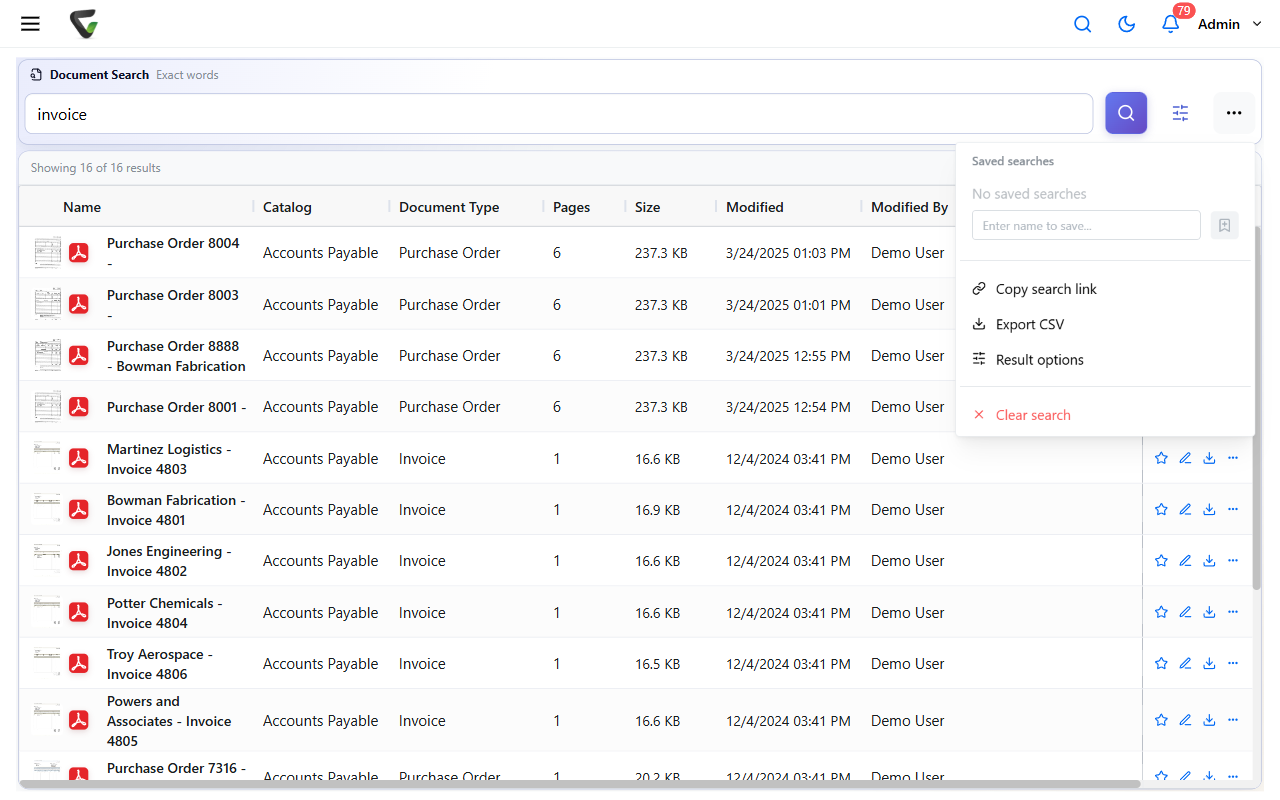Open Purchase Order 8888 Bowman thumbnail
This screenshot has width=1280, height=800.
point(47,355)
